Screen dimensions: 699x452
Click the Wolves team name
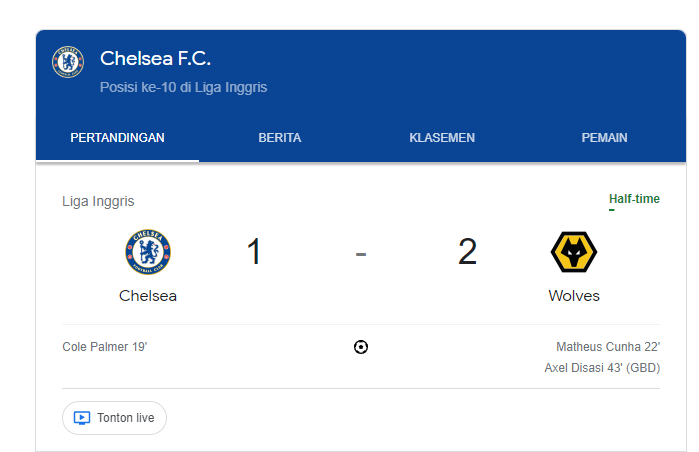(574, 296)
